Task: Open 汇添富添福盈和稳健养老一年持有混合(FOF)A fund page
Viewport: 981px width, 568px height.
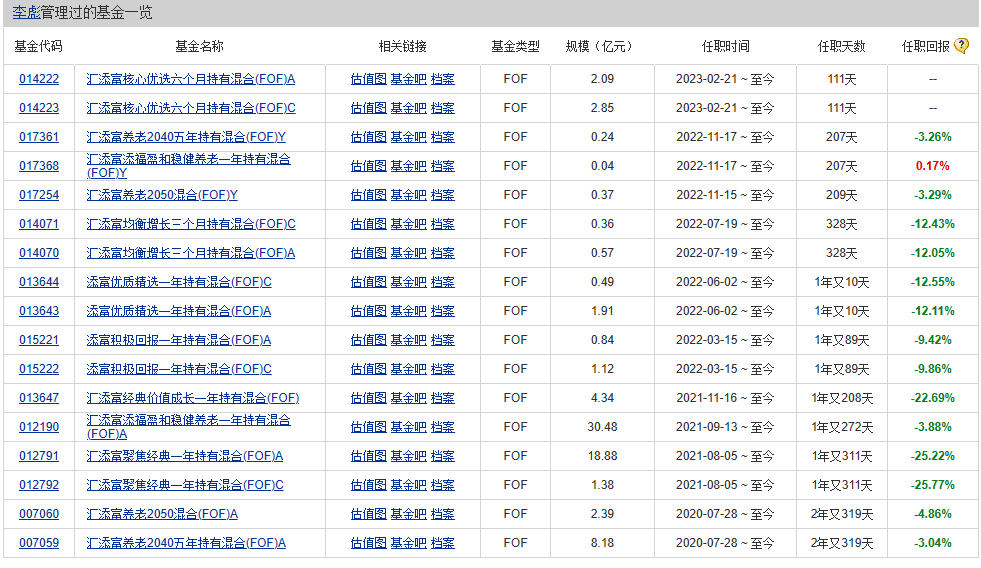Action: (x=188, y=427)
